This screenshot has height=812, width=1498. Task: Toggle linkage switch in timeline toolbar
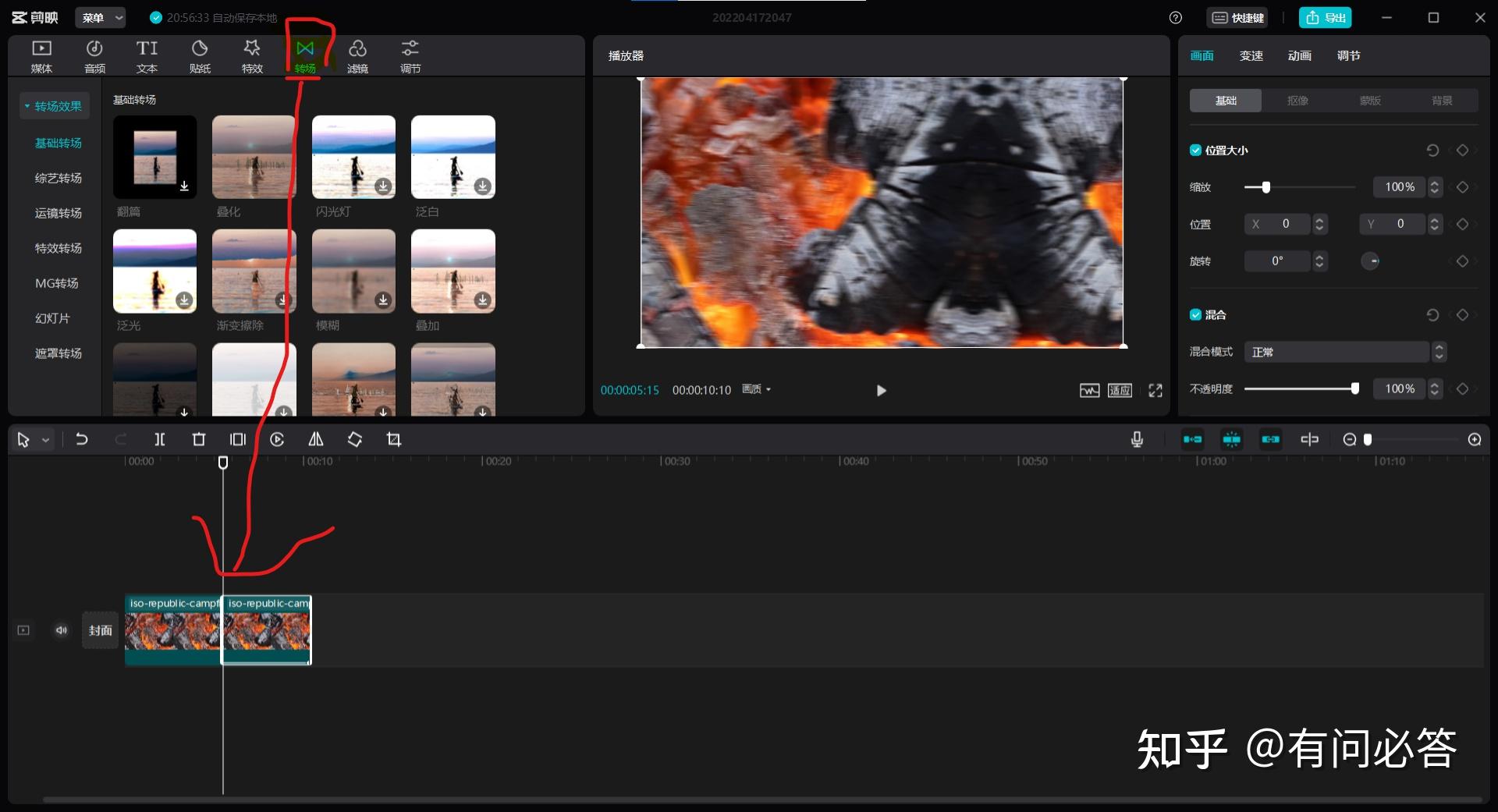coord(1270,439)
